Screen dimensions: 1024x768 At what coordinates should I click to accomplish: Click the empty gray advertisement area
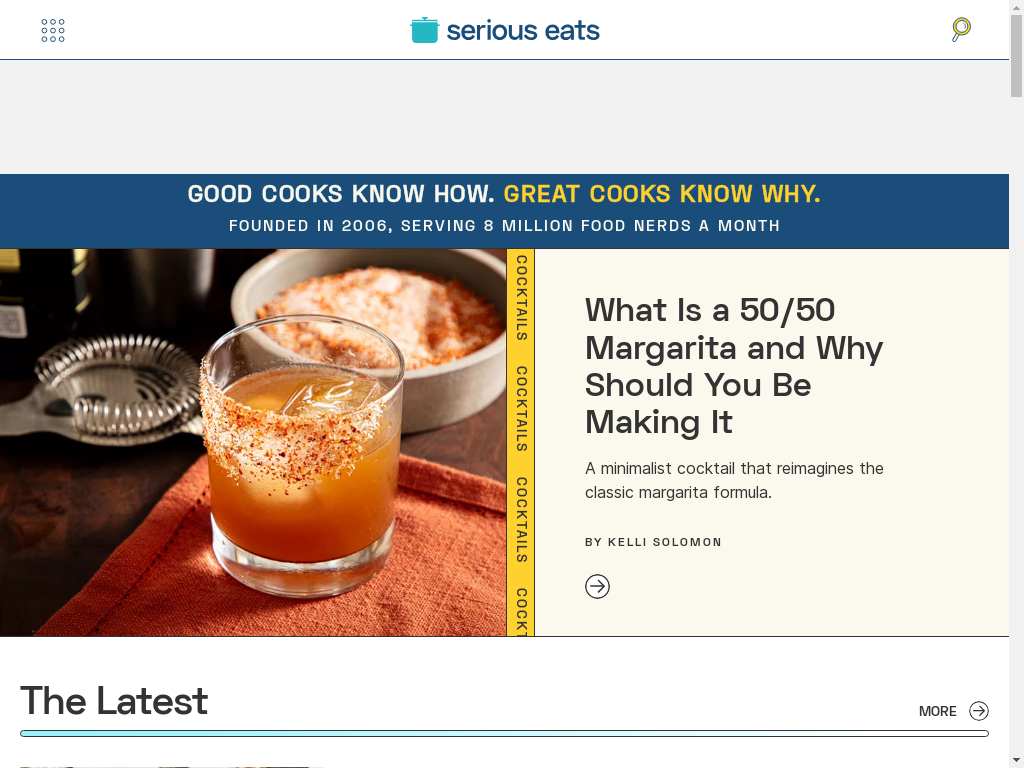504,117
